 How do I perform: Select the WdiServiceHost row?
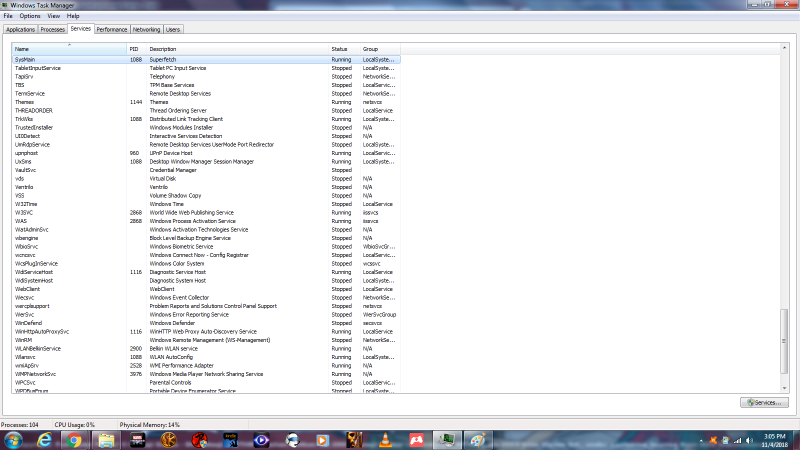(x=206, y=272)
